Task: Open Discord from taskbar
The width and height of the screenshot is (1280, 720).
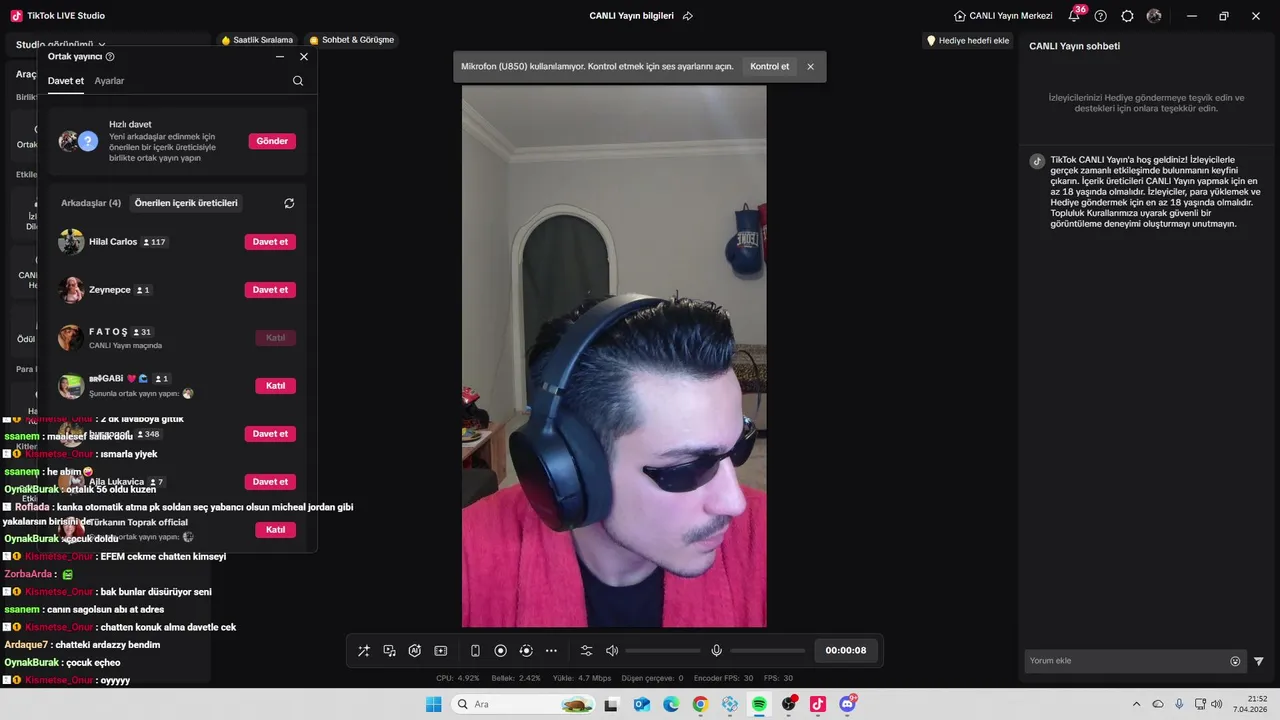Action: [x=848, y=704]
